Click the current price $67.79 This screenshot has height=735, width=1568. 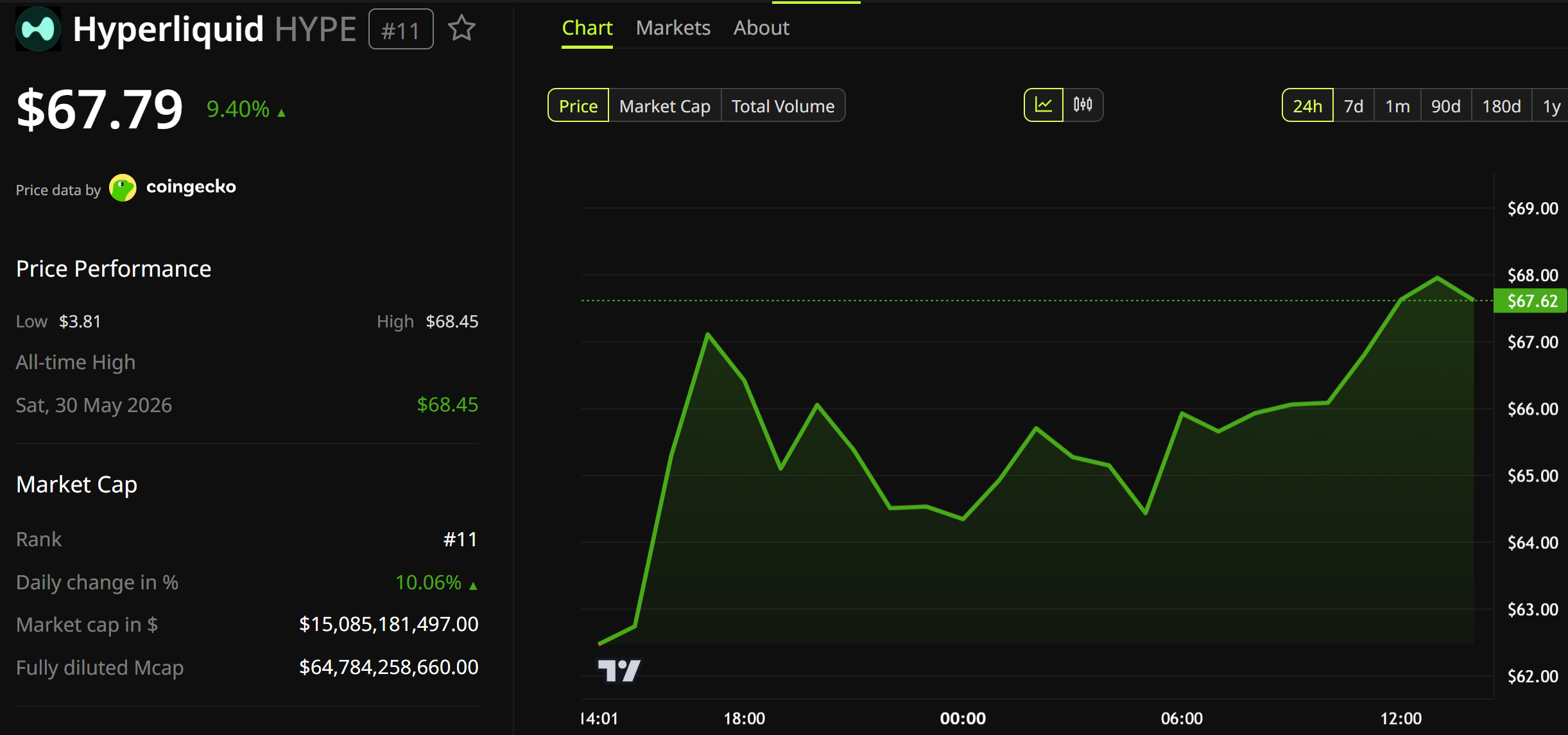pos(99,109)
